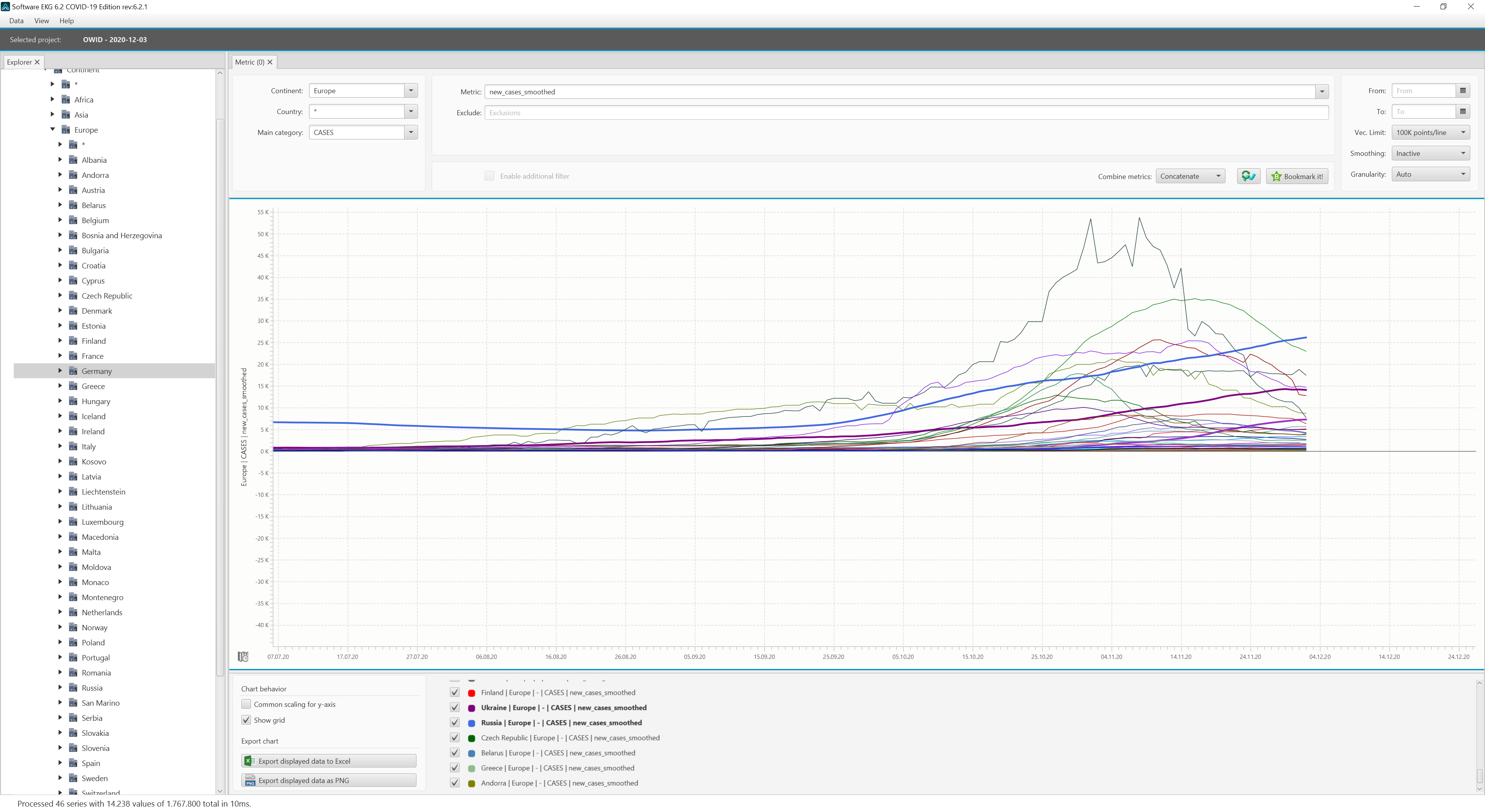Click the Ukraine purple color swatch

(x=471, y=708)
